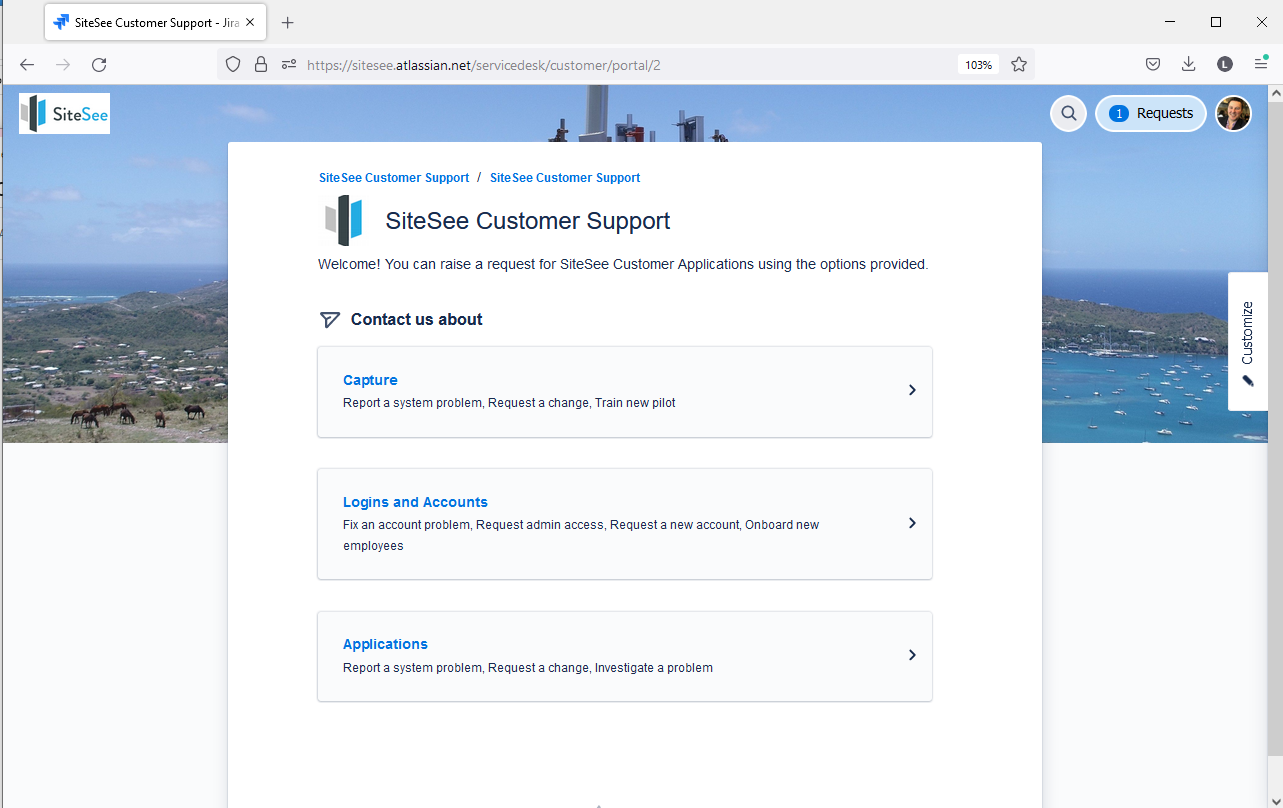Open the Applications request category
This screenshot has height=808, width=1283.
(x=625, y=656)
